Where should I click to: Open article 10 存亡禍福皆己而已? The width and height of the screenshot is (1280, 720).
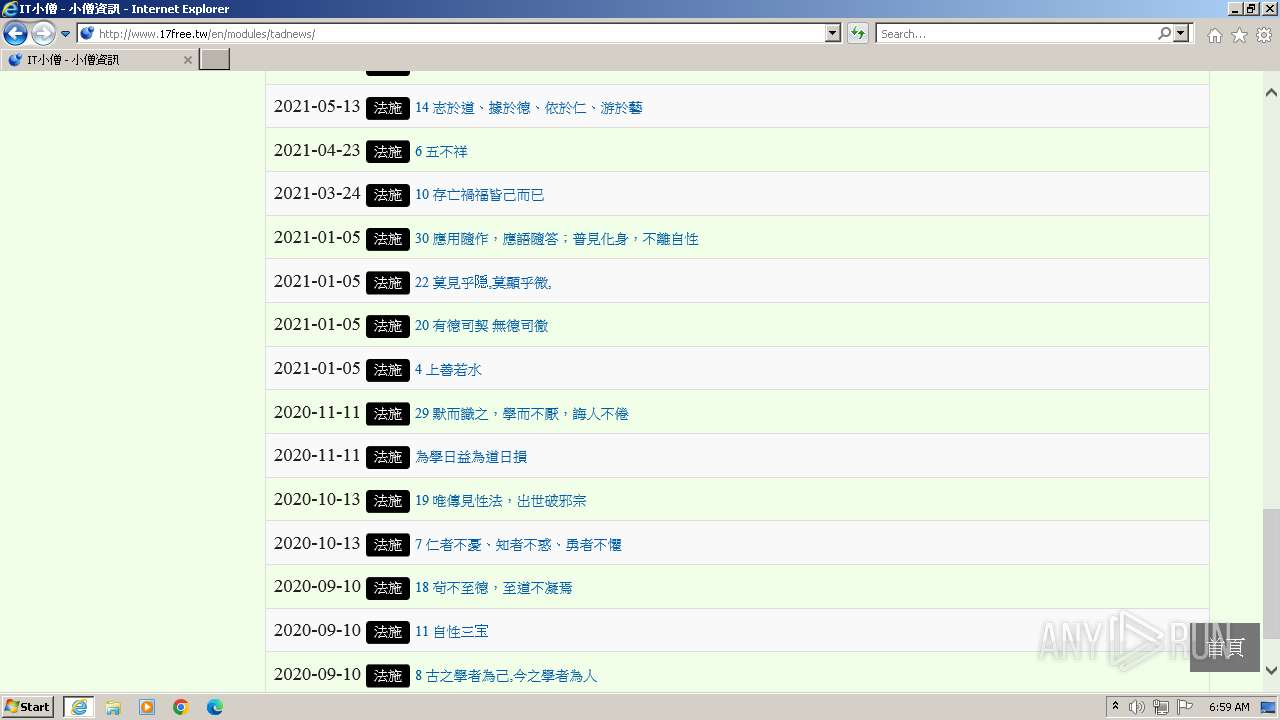[480, 195]
